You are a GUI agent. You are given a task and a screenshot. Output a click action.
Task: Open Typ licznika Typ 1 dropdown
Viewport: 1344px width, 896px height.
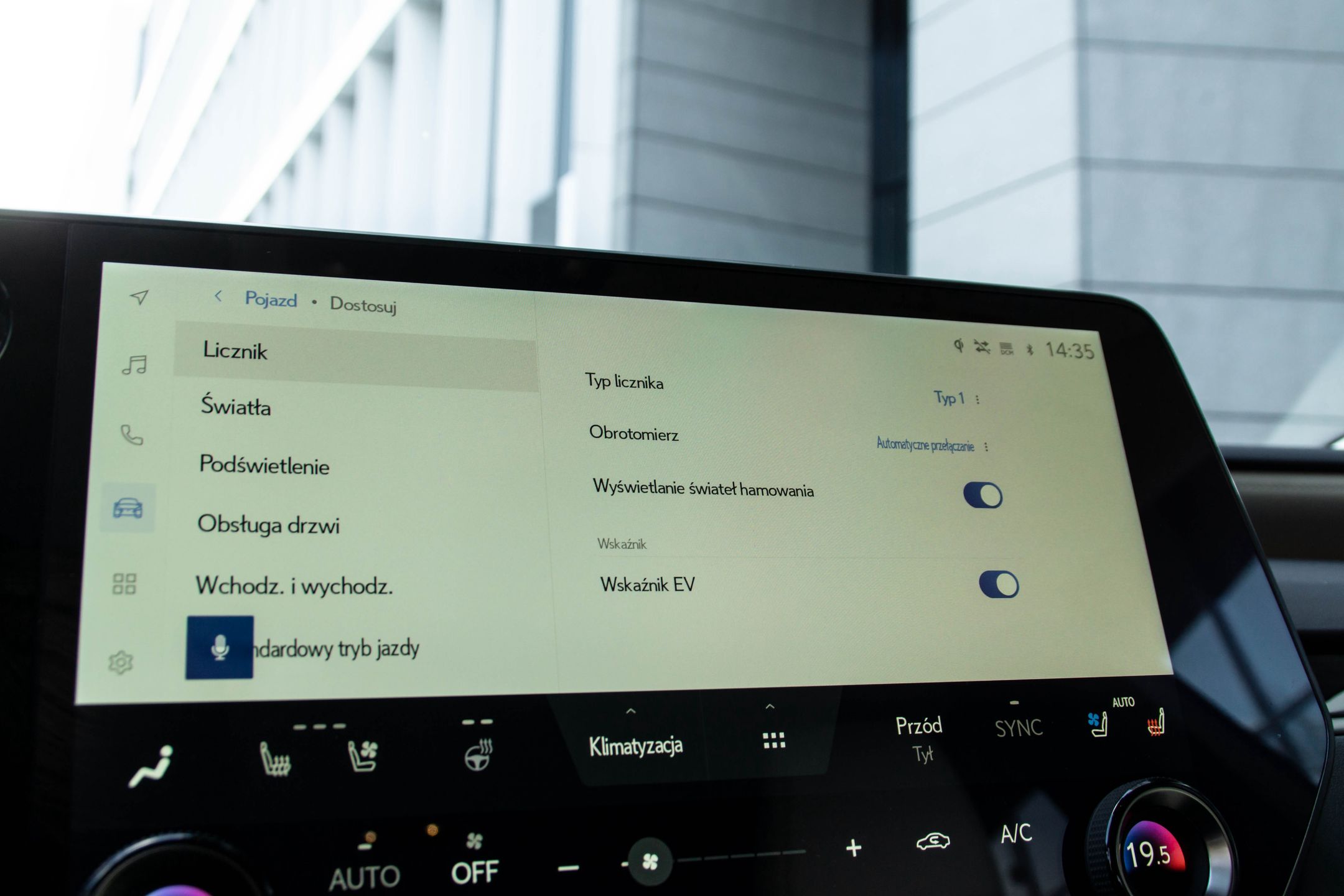tap(956, 398)
